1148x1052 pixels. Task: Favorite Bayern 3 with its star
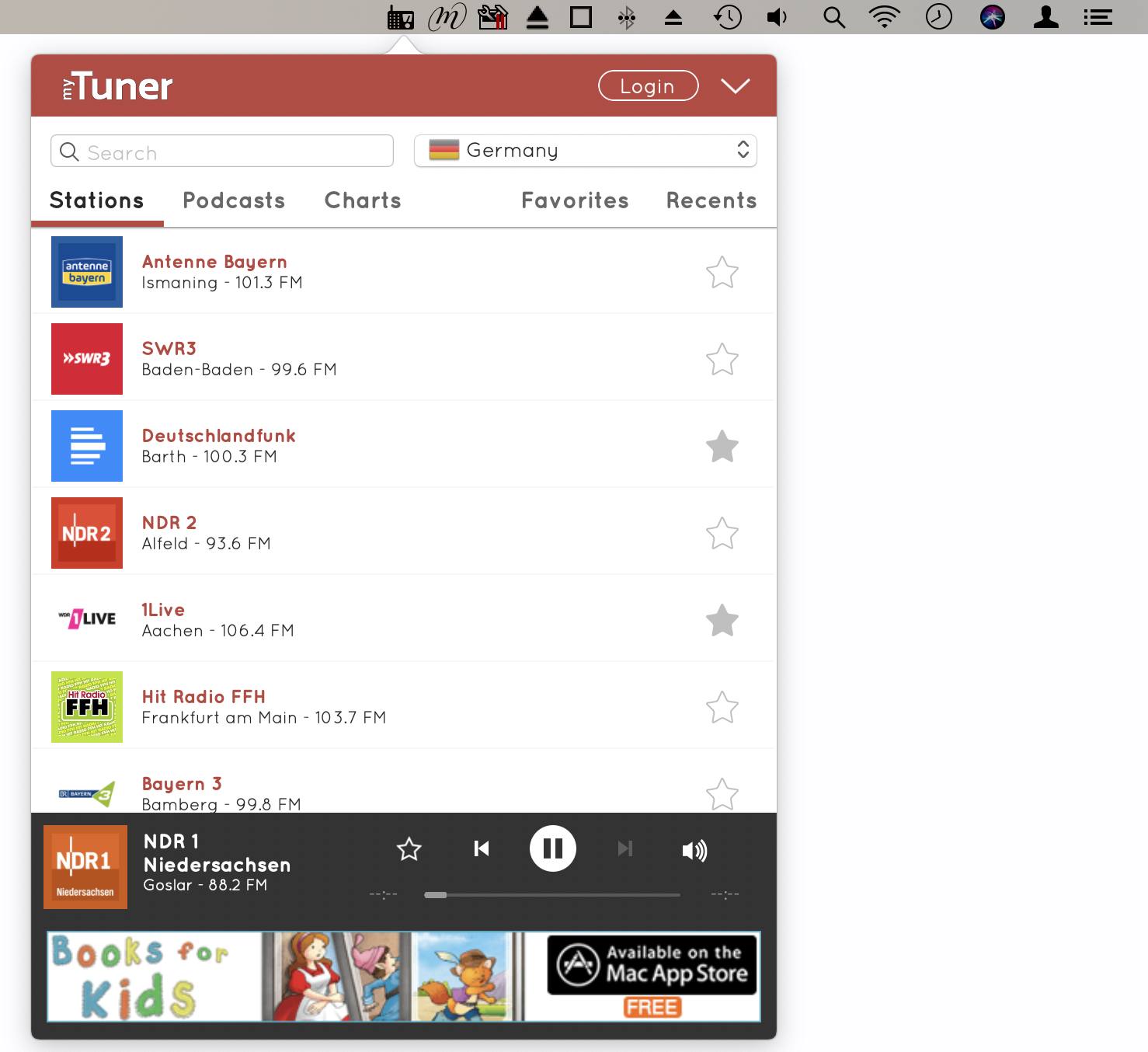[722, 794]
